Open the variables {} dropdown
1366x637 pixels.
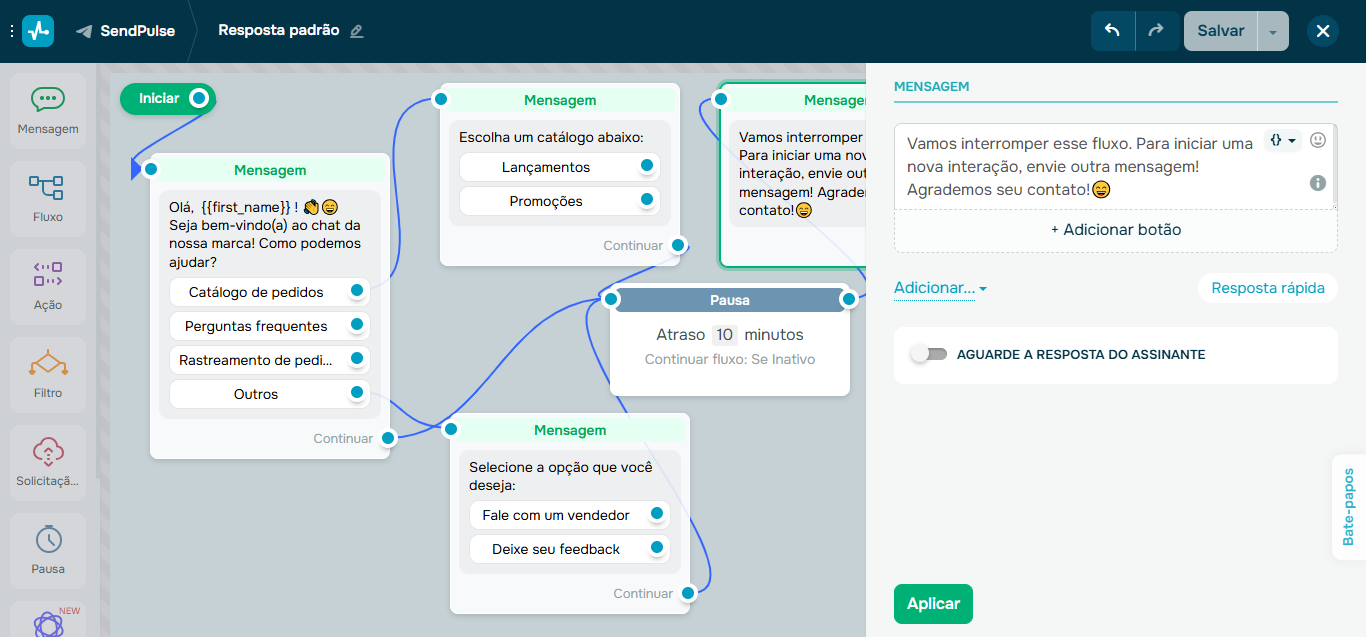[1283, 141]
